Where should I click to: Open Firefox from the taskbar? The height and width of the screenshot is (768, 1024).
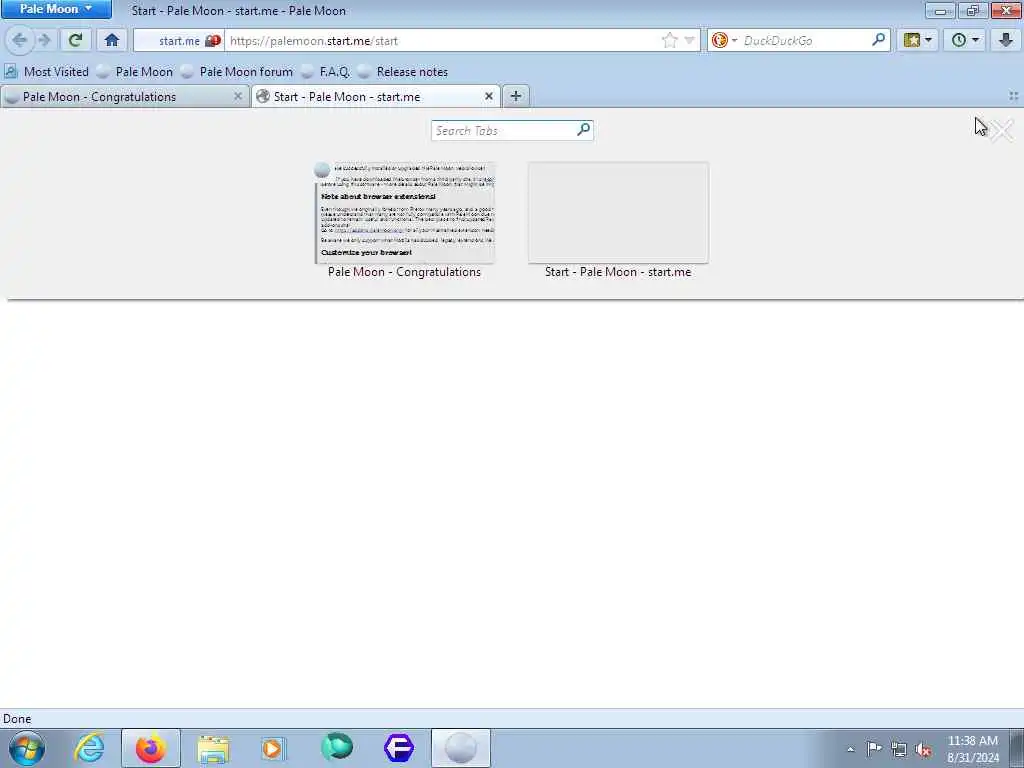coord(151,748)
